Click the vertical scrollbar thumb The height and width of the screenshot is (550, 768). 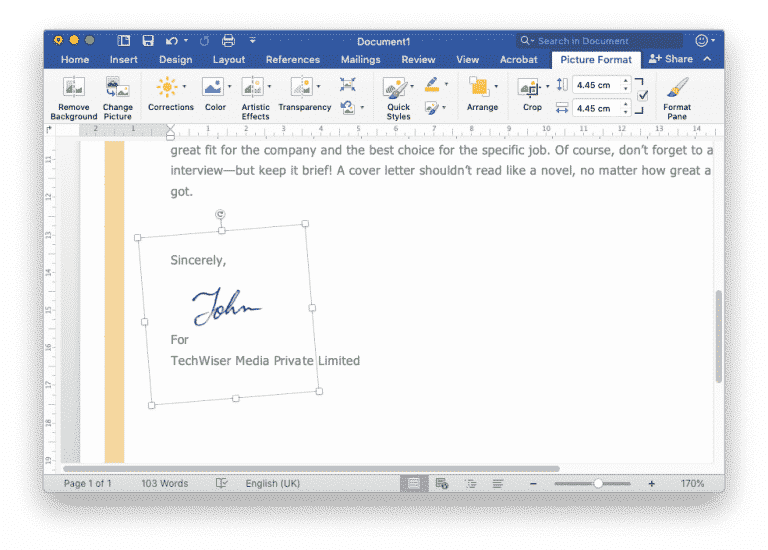click(719, 336)
